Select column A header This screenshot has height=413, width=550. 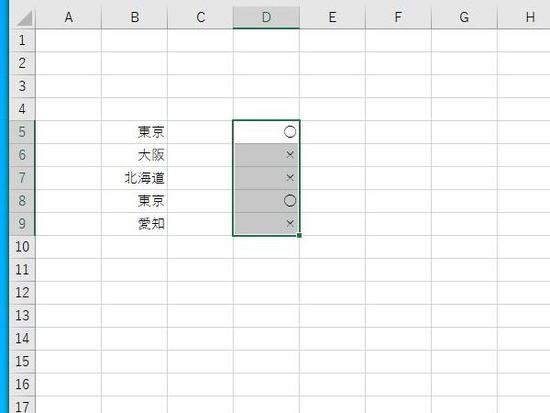pos(68,18)
